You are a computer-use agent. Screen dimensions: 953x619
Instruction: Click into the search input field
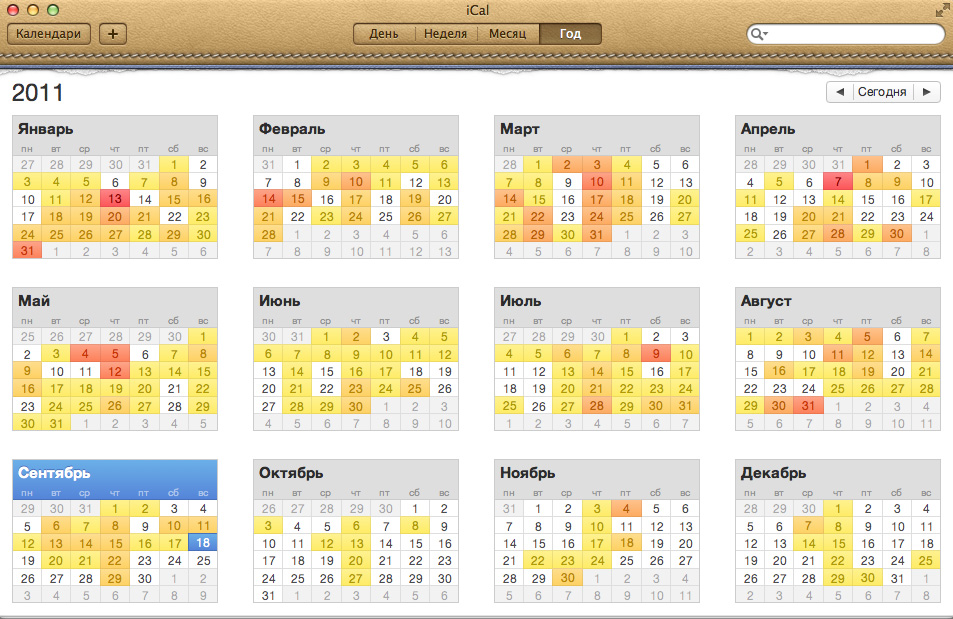click(x=850, y=34)
